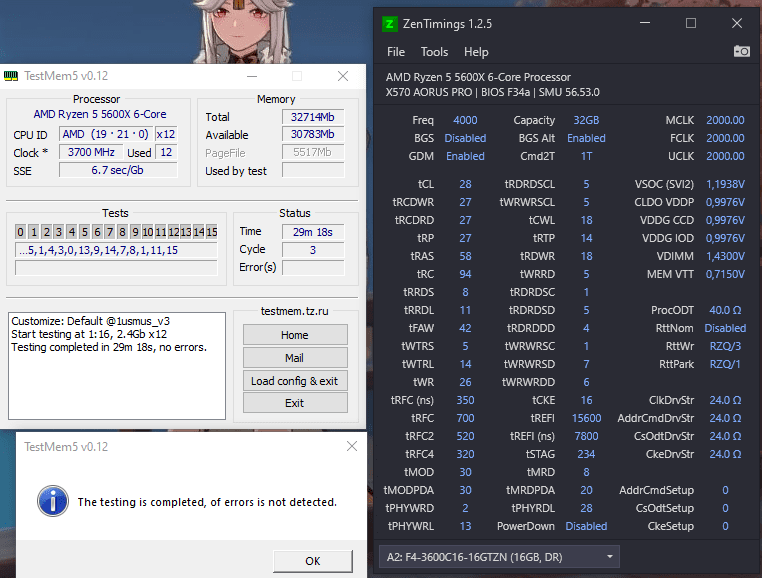This screenshot has width=762, height=578.
Task: Click the ZenTimings green Z logo icon
Action: (x=390, y=24)
